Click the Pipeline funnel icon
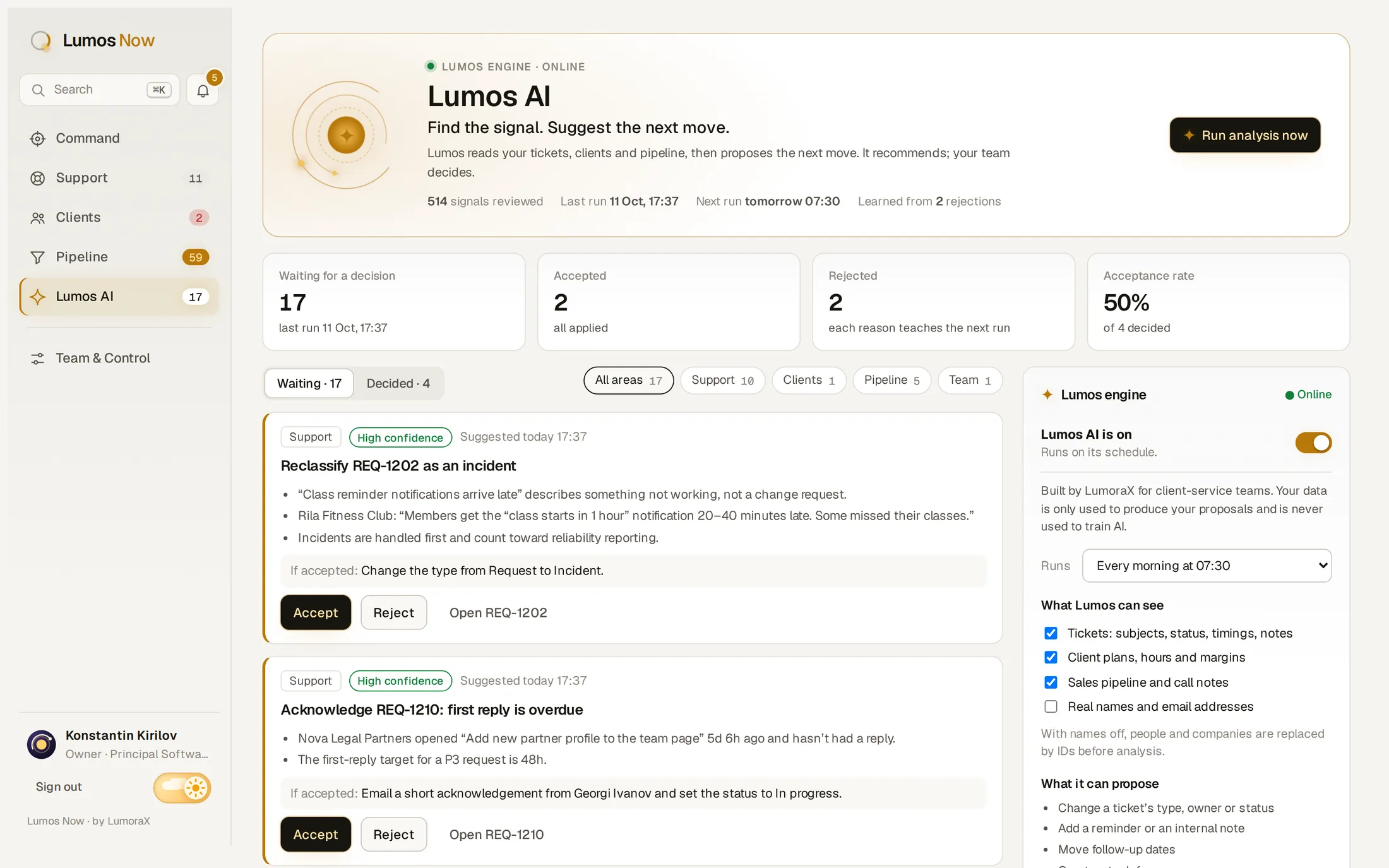 38,258
